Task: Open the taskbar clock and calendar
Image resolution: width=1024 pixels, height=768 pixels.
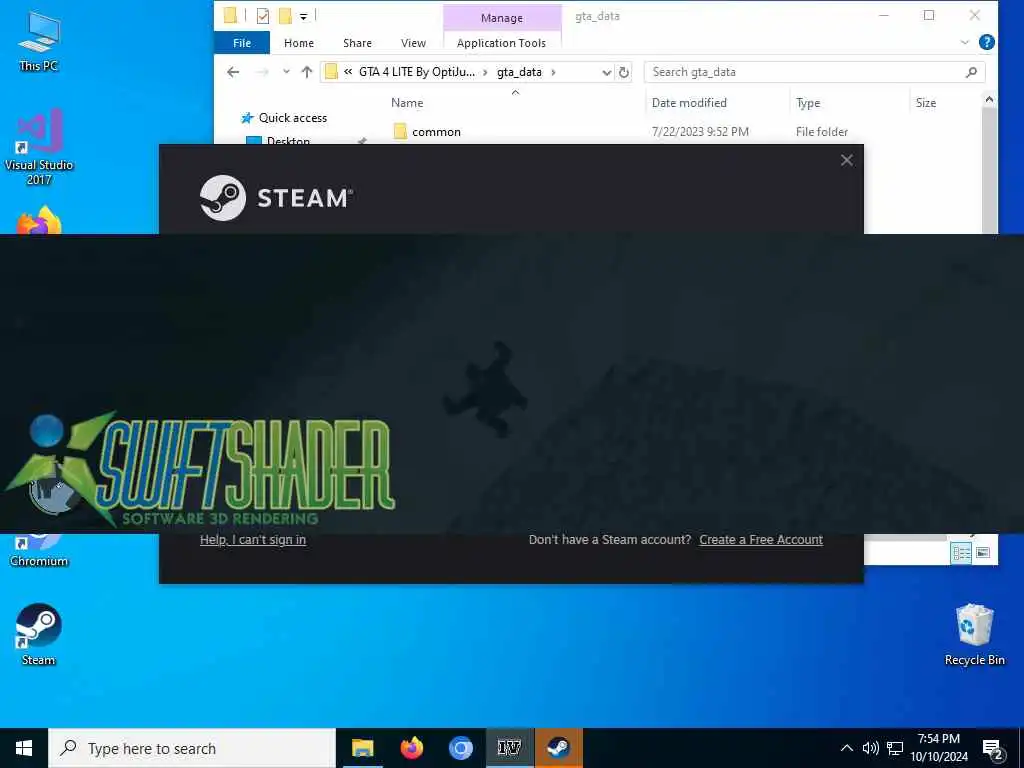Action: coord(938,748)
